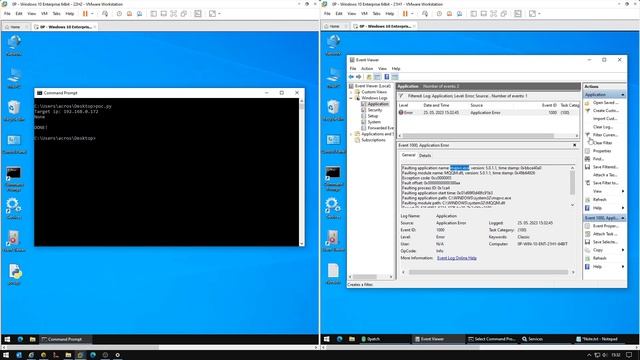Click Save Filtered Log File action
Screen dimensions: 640x360
pyautogui.click(x=605, y=167)
